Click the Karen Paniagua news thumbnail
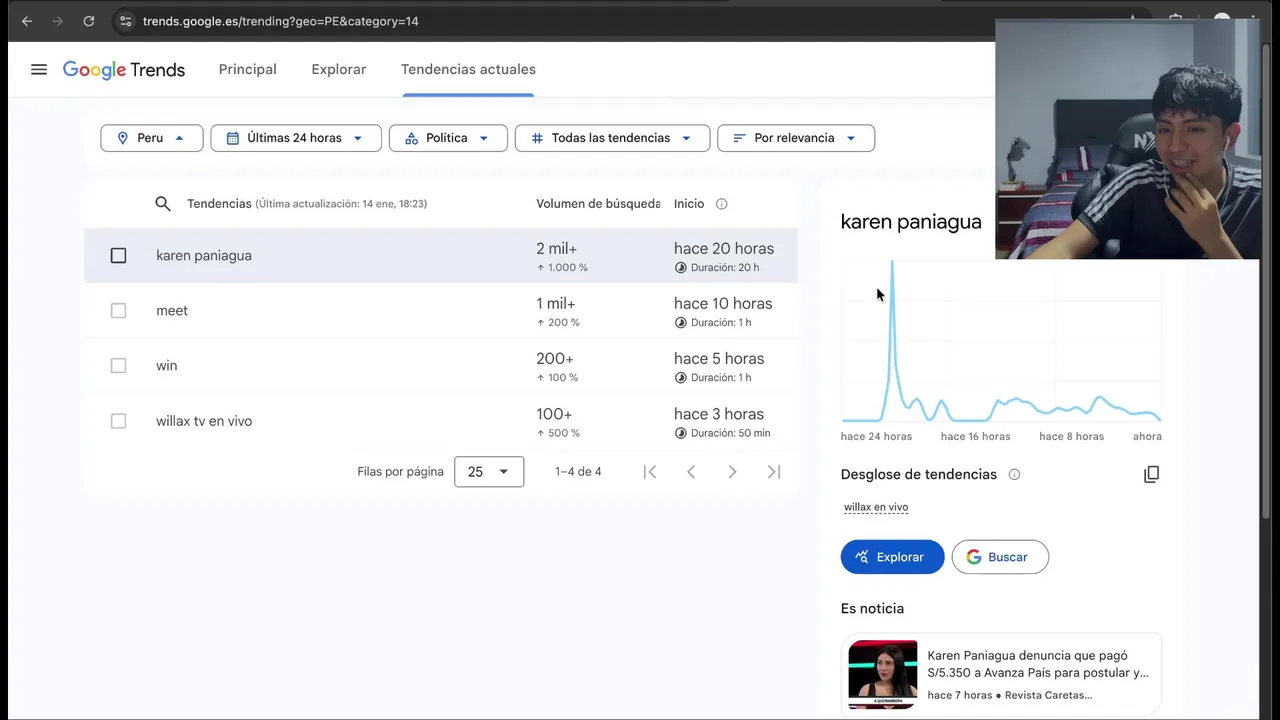Image resolution: width=1280 pixels, height=720 pixels. [883, 674]
